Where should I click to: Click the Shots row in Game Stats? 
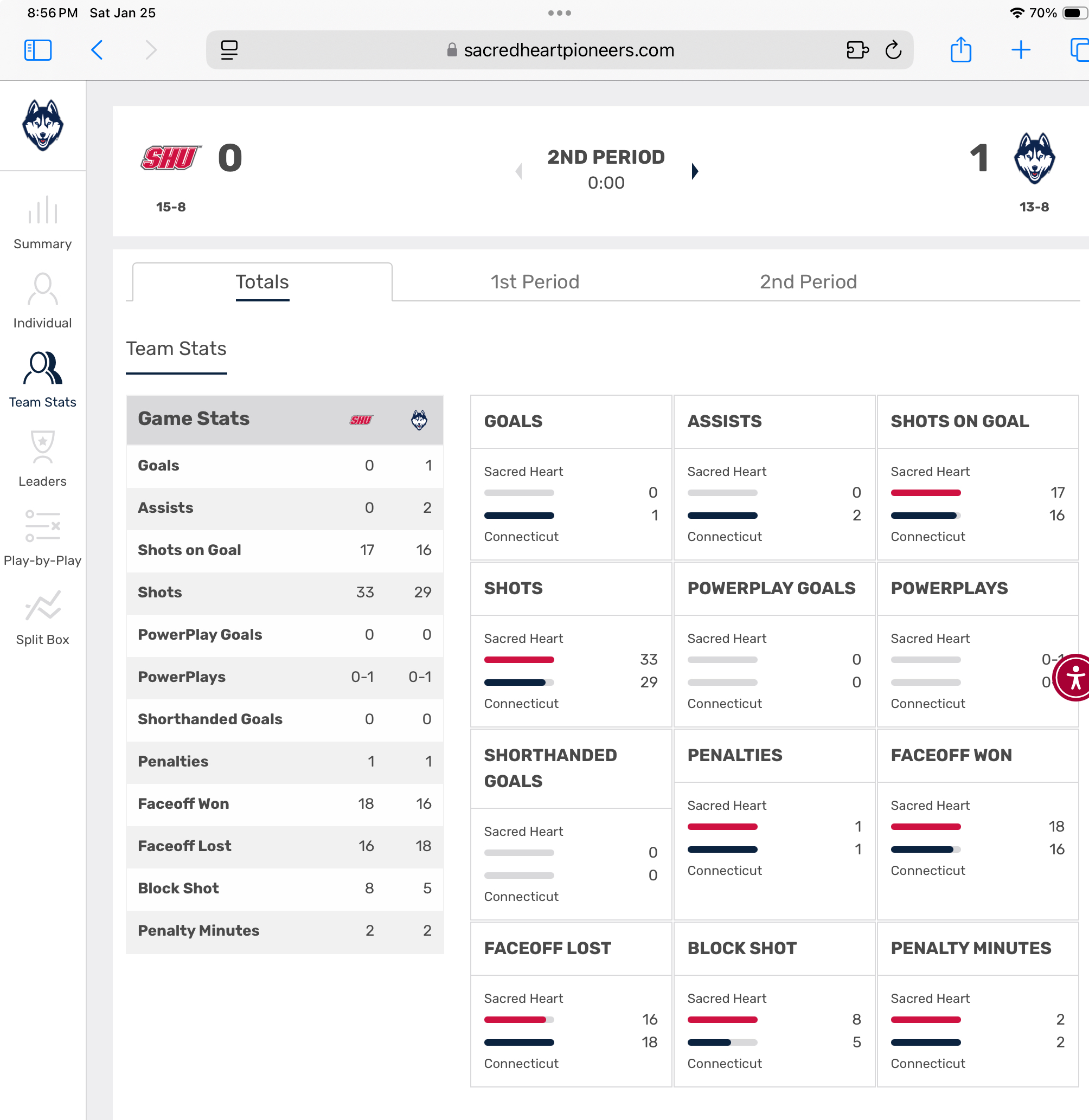(285, 593)
